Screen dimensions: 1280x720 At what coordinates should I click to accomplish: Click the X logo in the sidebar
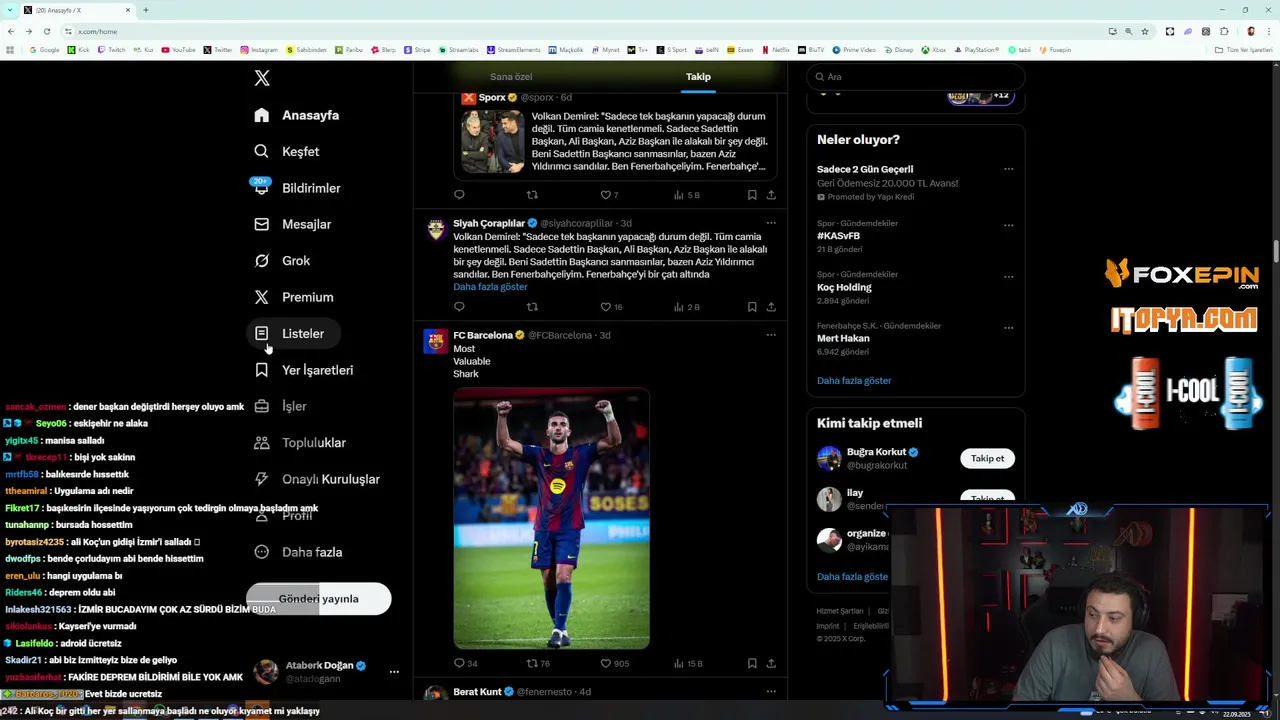point(262,78)
